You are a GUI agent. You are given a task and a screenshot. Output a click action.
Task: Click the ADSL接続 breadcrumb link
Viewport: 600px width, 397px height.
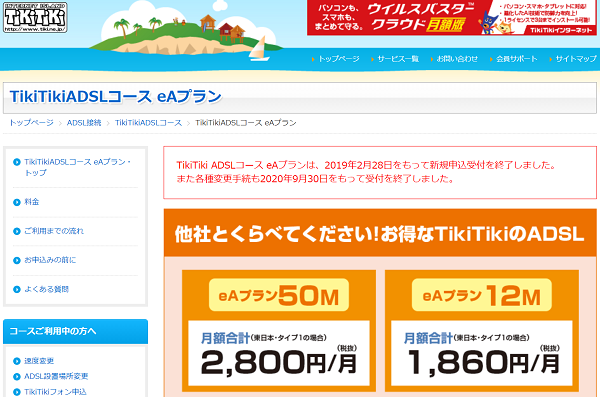[x=84, y=123]
